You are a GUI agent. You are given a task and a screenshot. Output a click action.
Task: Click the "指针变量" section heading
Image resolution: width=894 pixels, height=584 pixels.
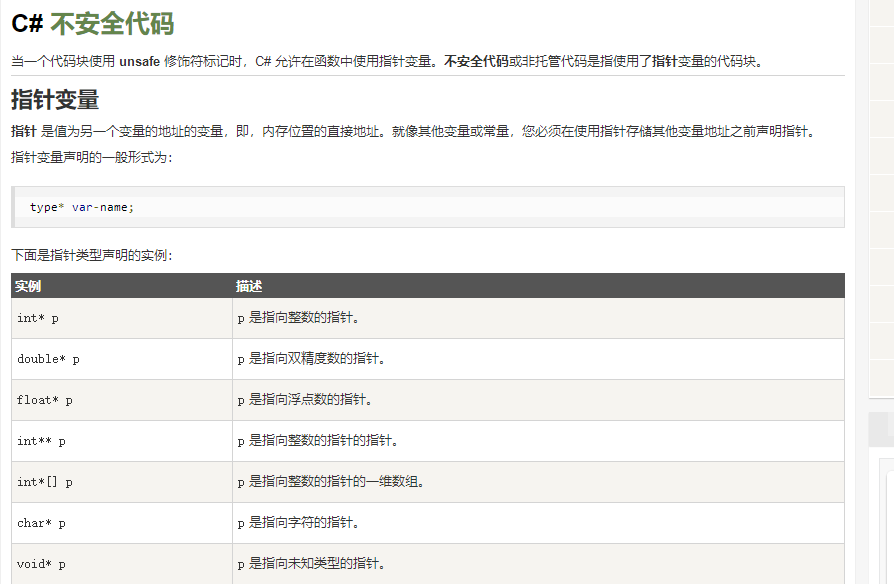tap(55, 100)
